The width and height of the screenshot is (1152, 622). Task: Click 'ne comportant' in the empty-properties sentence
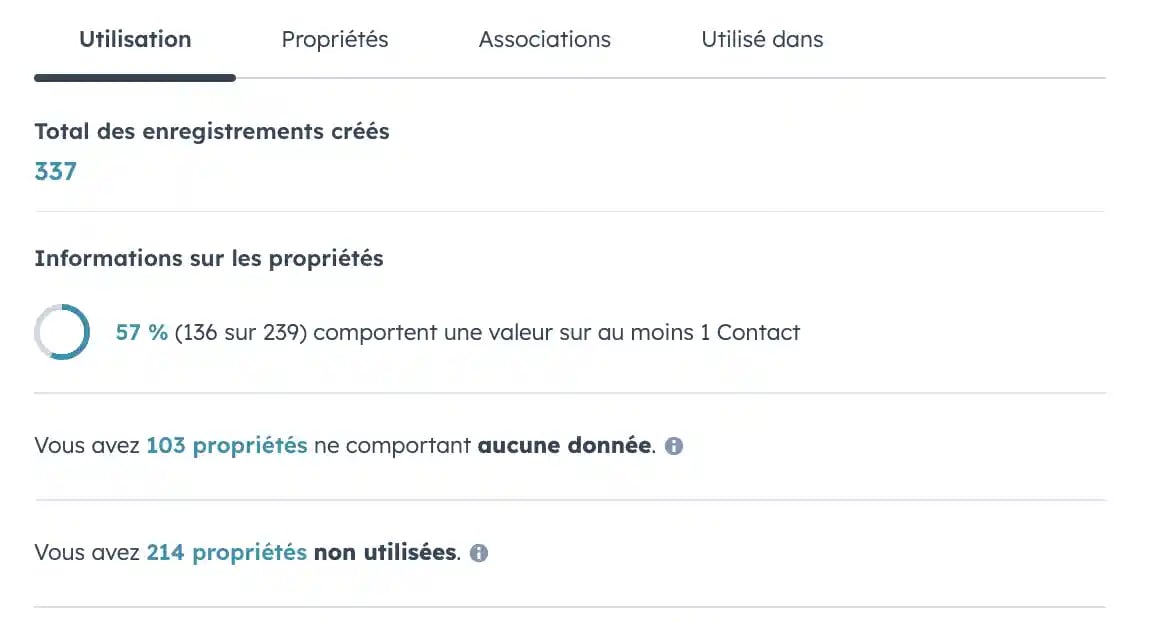pyautogui.click(x=392, y=446)
